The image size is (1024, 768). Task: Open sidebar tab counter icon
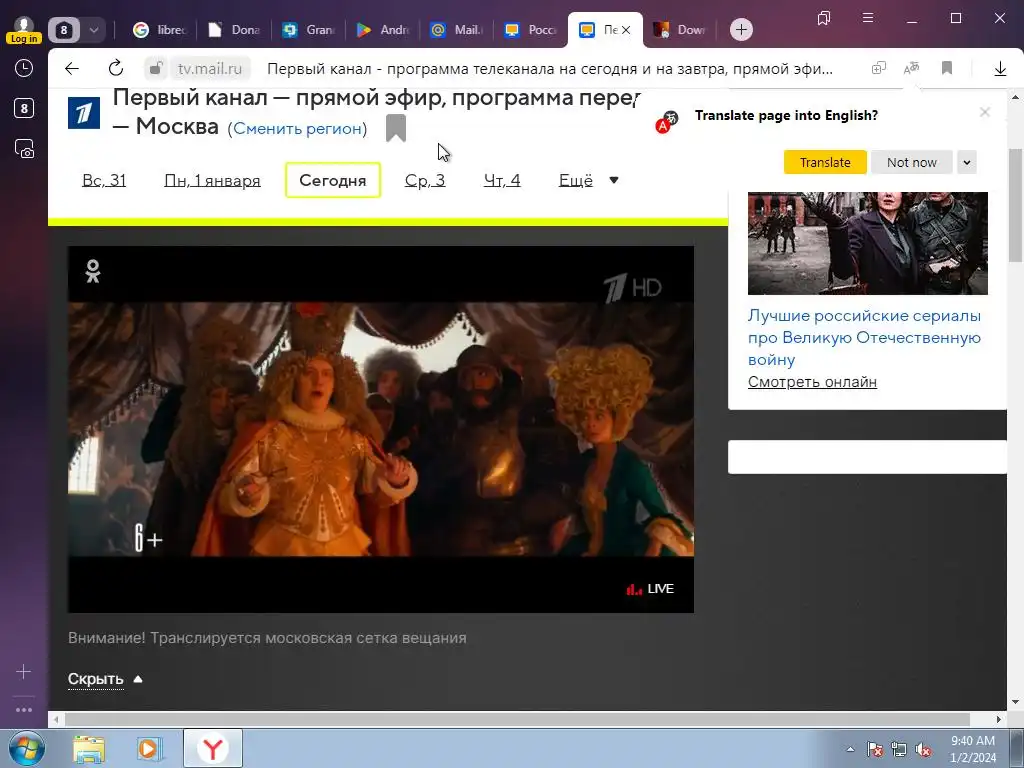[x=24, y=108]
